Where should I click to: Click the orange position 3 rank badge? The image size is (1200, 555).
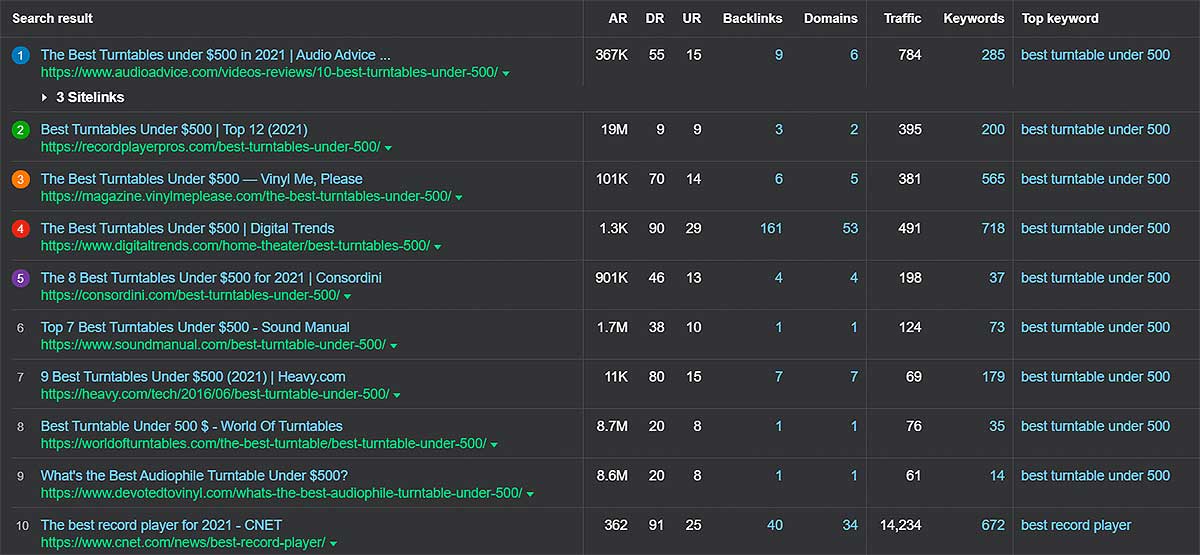[x=20, y=179]
